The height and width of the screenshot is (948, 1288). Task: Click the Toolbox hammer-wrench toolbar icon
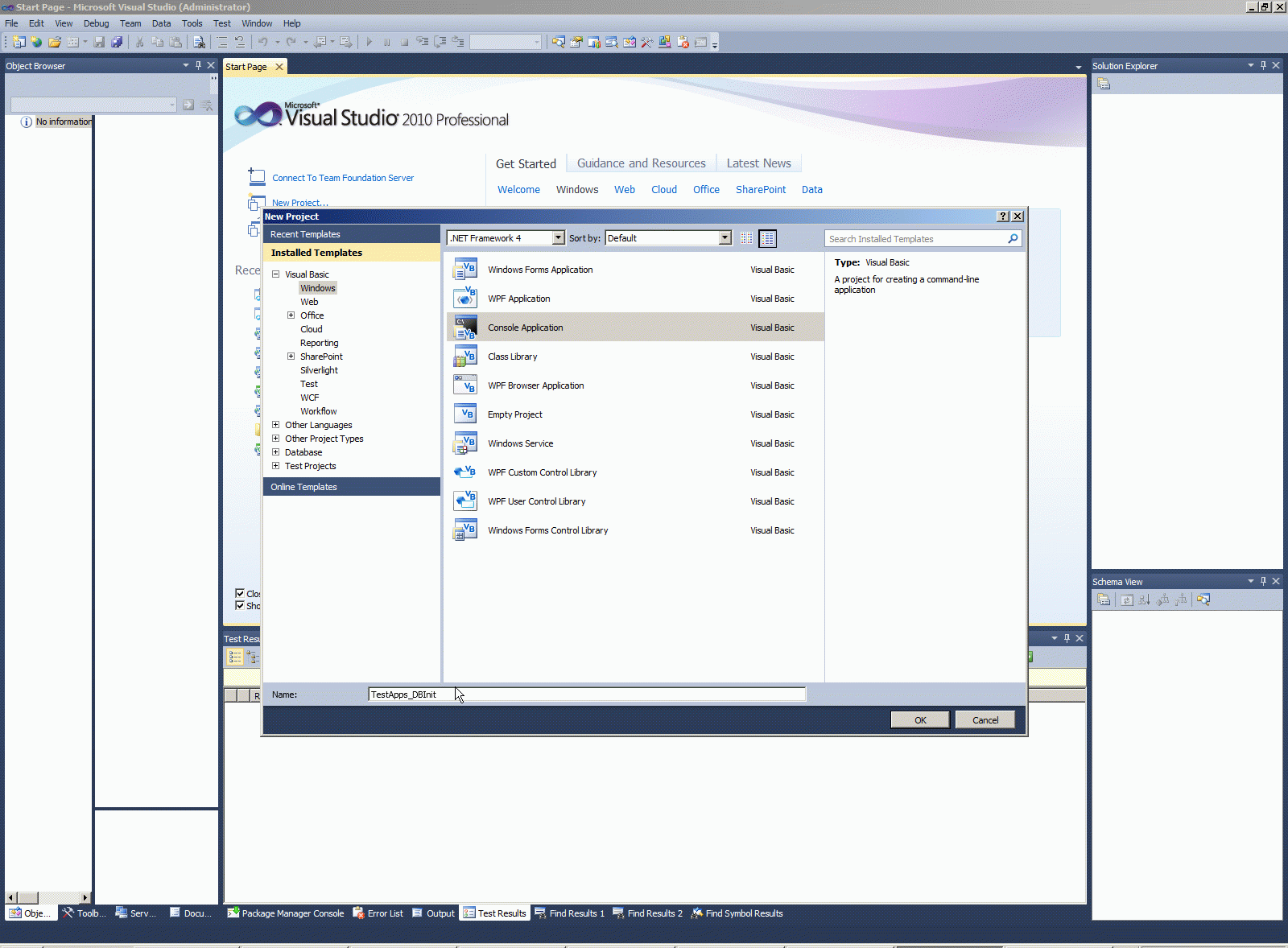point(647,42)
